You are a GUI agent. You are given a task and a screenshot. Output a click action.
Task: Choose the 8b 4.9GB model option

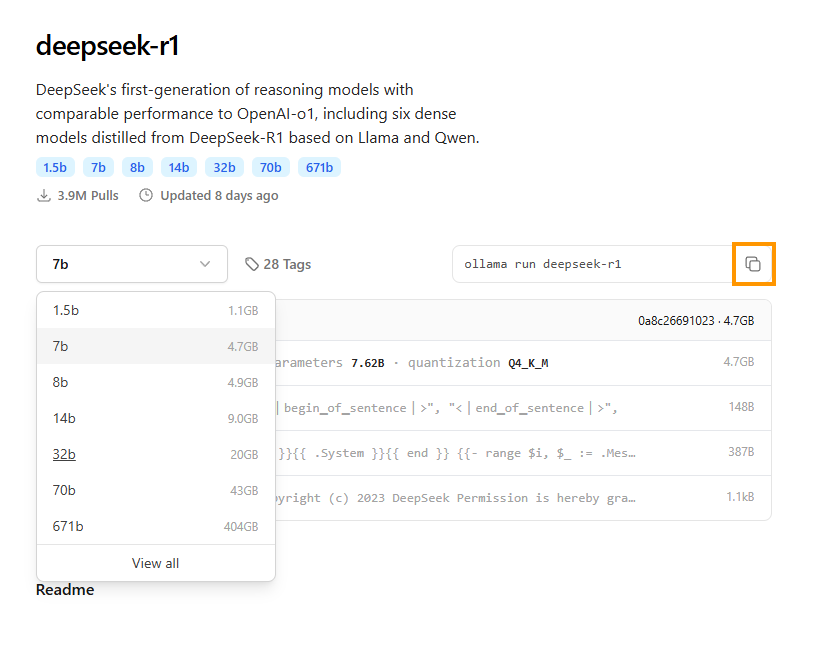click(x=155, y=383)
